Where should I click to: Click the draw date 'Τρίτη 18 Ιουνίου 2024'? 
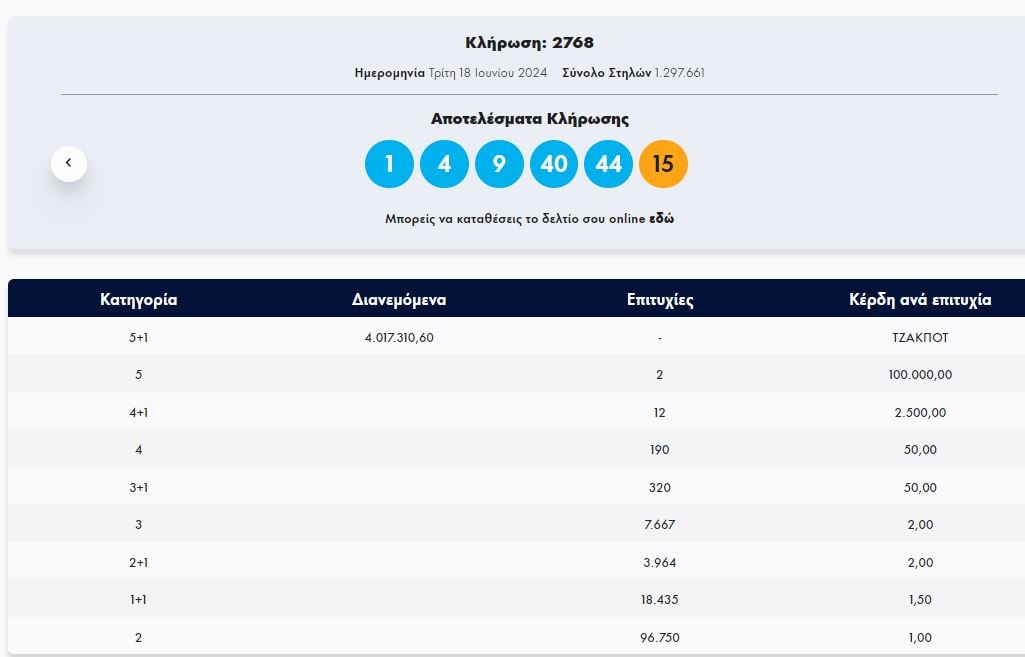(x=486, y=73)
